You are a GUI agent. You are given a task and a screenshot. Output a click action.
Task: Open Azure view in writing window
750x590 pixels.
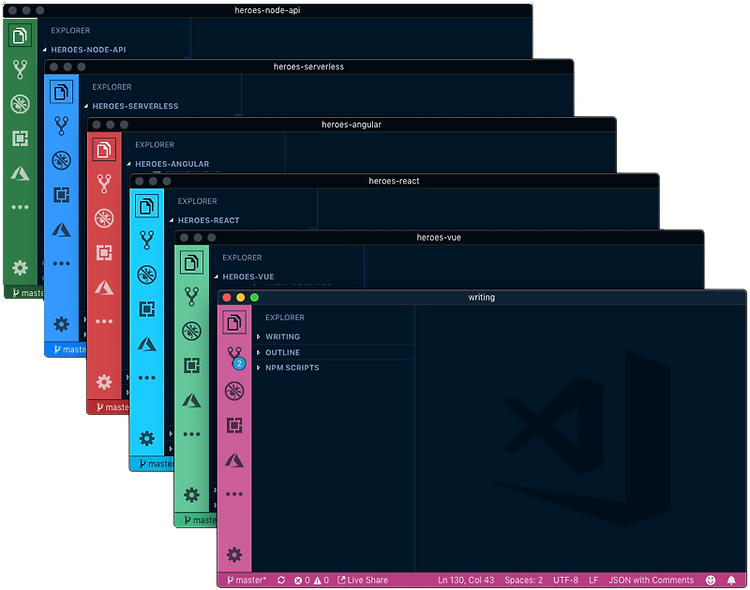234,460
